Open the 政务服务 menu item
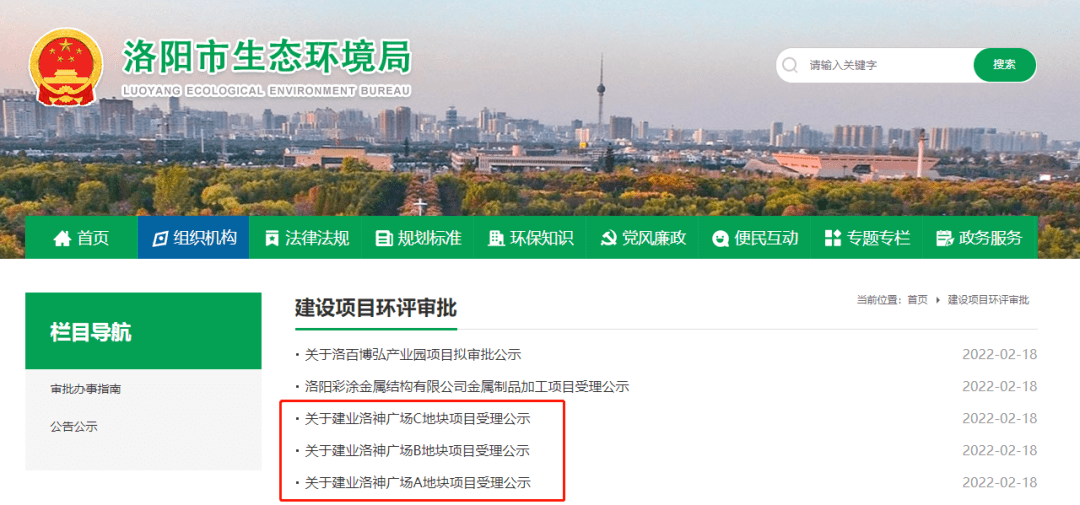 [981, 238]
